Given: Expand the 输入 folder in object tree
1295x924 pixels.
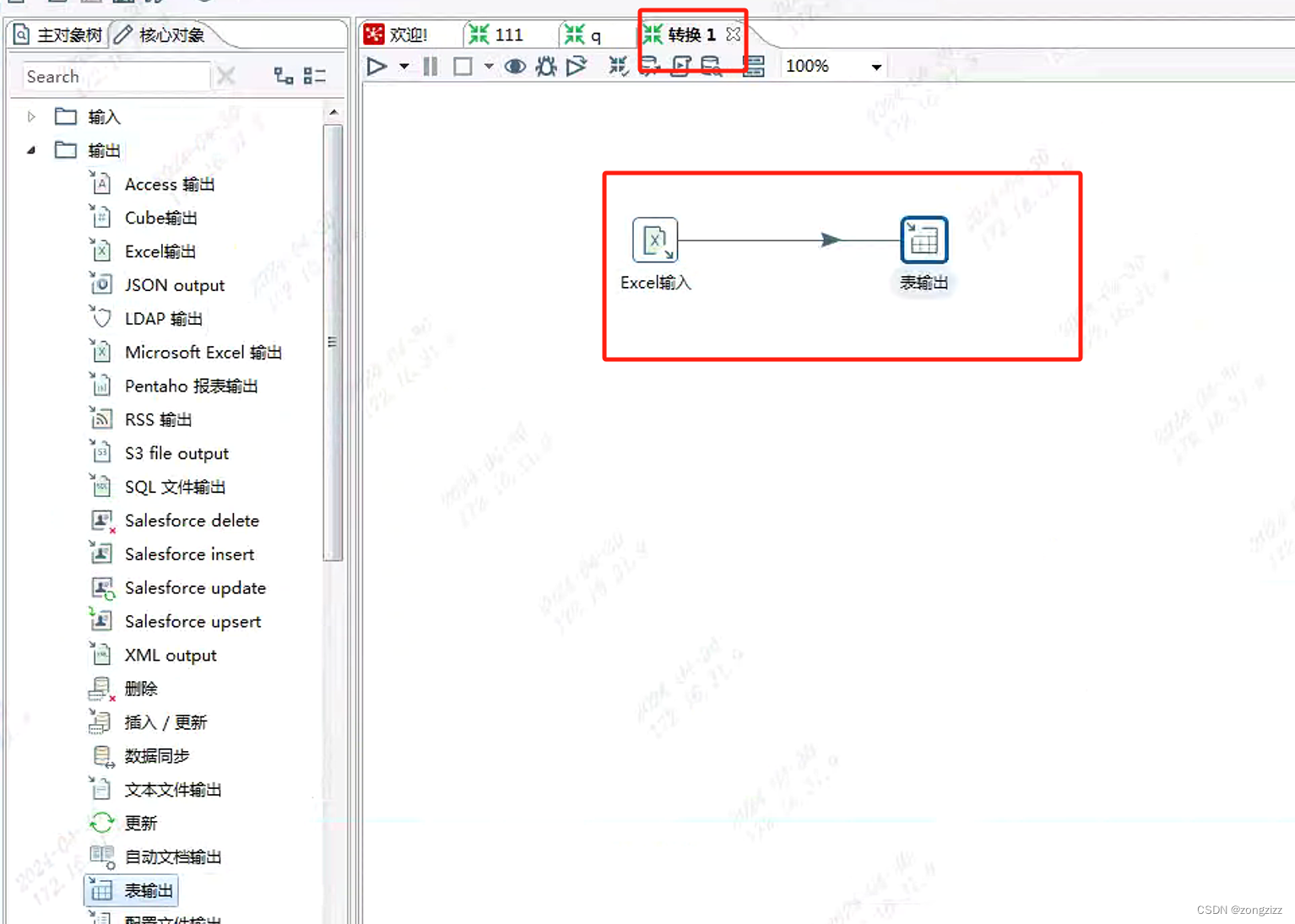Looking at the screenshot, I should 31,116.
